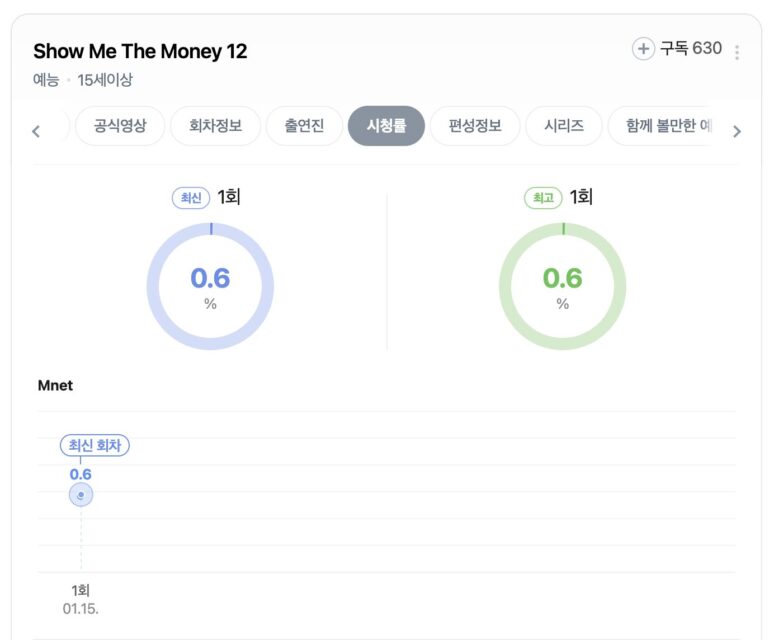Image resolution: width=774 pixels, height=640 pixels.
Task: Click the 1회 x-axis label
Action: click(x=81, y=590)
